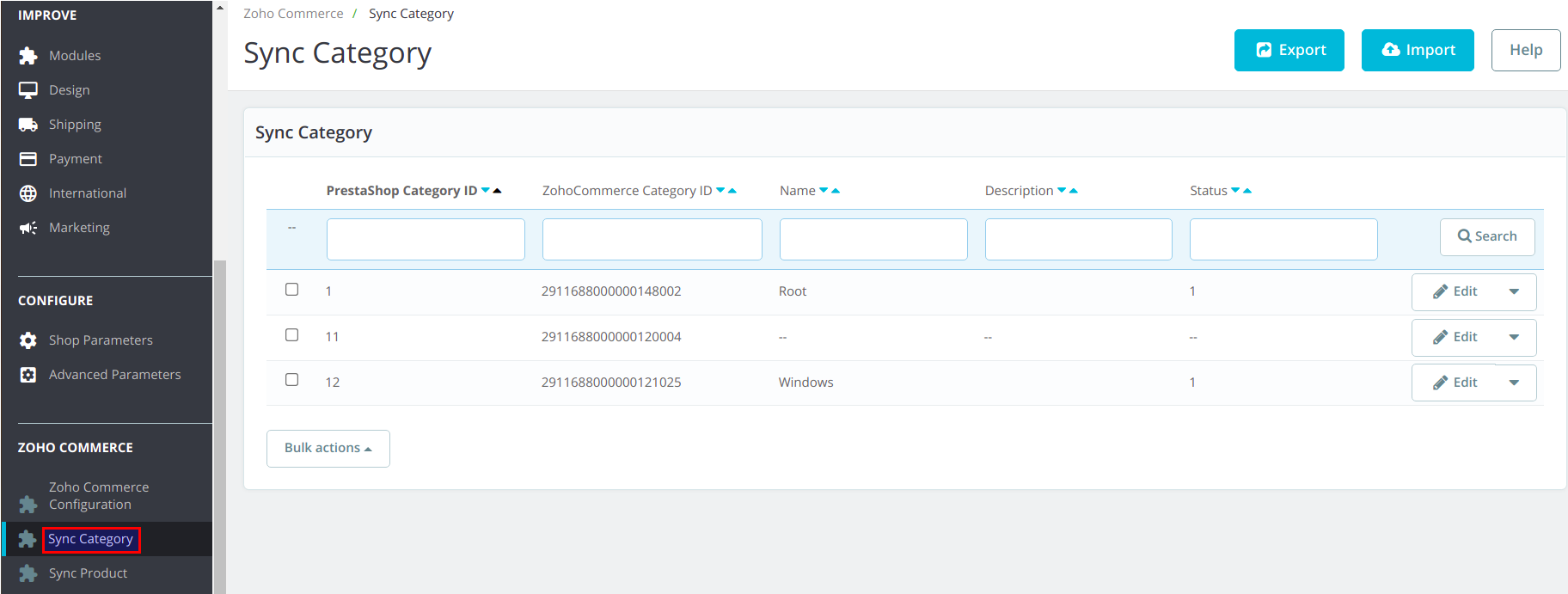Screen dimensions: 1568x594
Task: Select checkbox for category 12 Windows
Action: pyautogui.click(x=292, y=380)
